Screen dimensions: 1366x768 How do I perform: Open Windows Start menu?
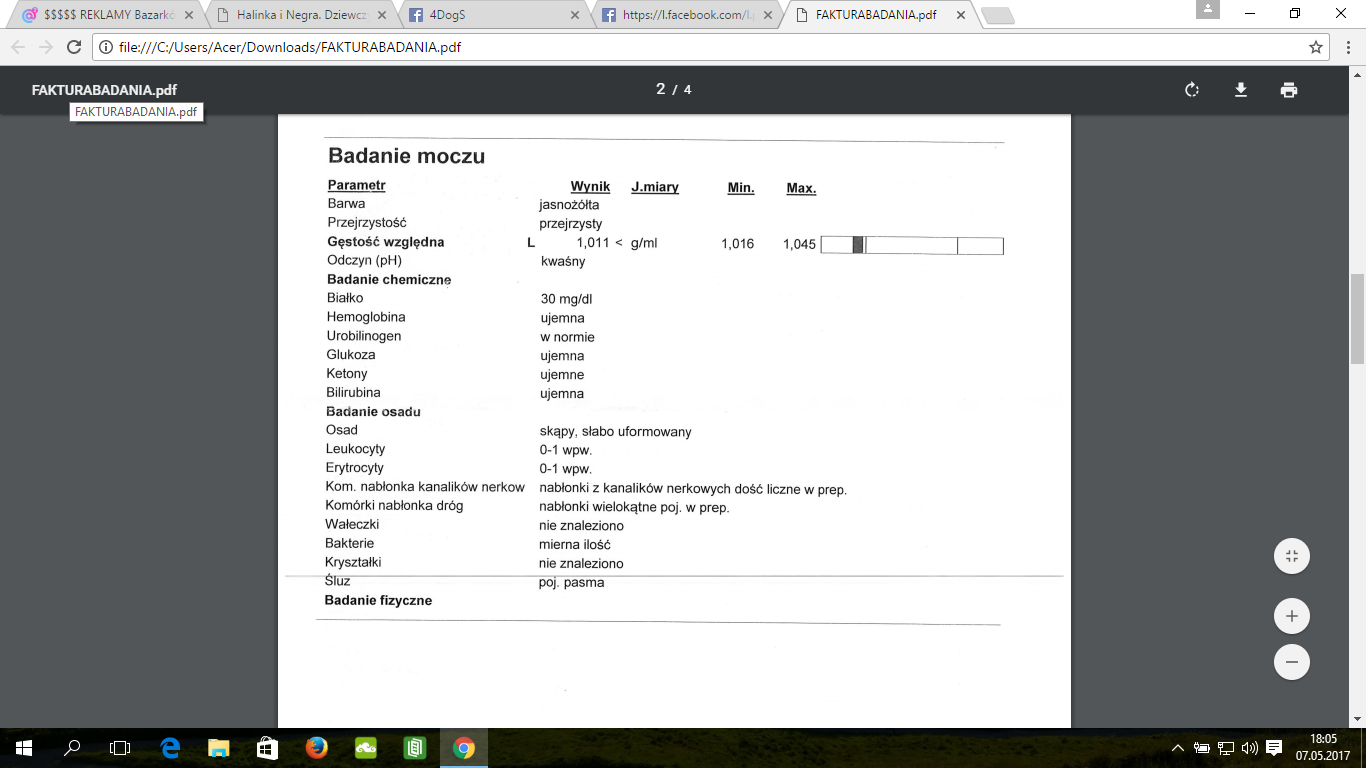click(x=23, y=748)
